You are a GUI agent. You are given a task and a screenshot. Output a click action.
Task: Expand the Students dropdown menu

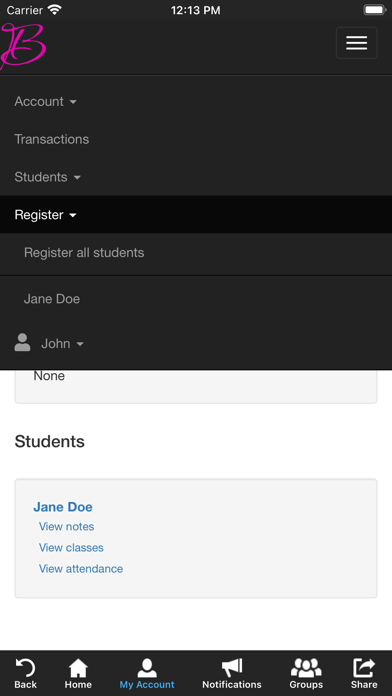point(48,177)
